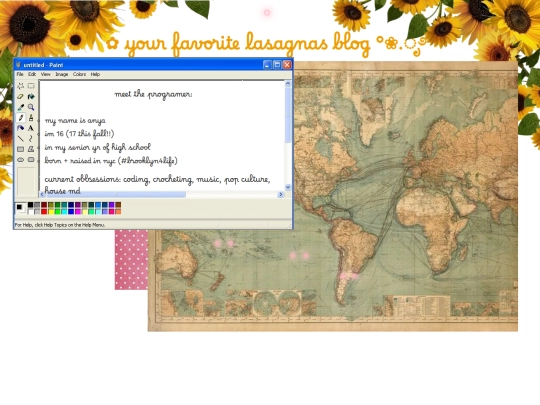Select the dark gray palette swatch
The height and width of the screenshot is (405, 540).
(37, 205)
